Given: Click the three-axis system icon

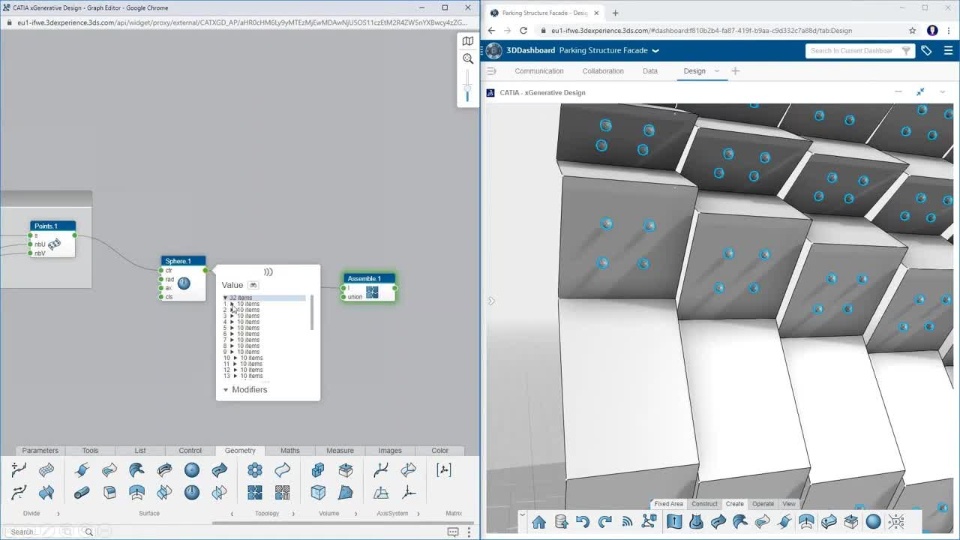Looking at the screenshot, I should point(408,492).
